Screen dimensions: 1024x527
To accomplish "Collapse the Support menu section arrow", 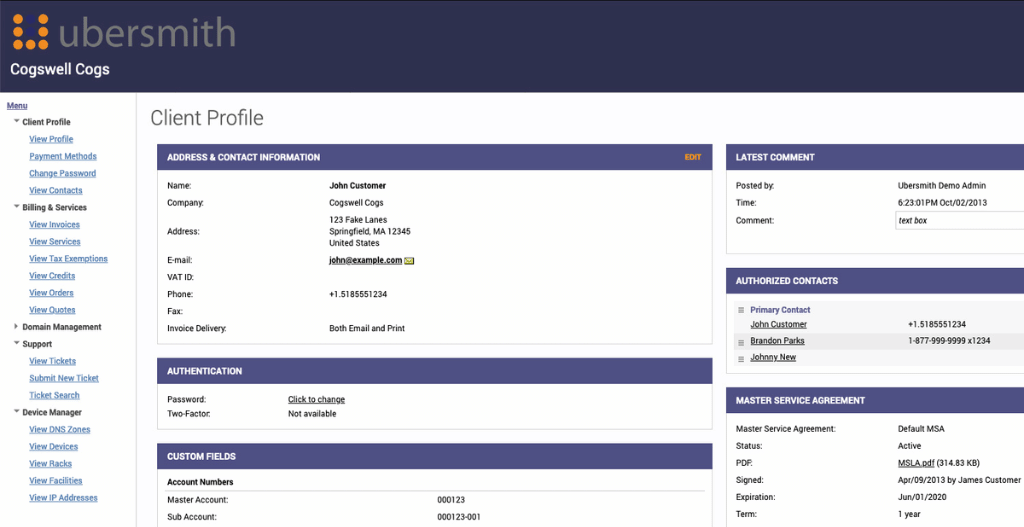I will 16,344.
